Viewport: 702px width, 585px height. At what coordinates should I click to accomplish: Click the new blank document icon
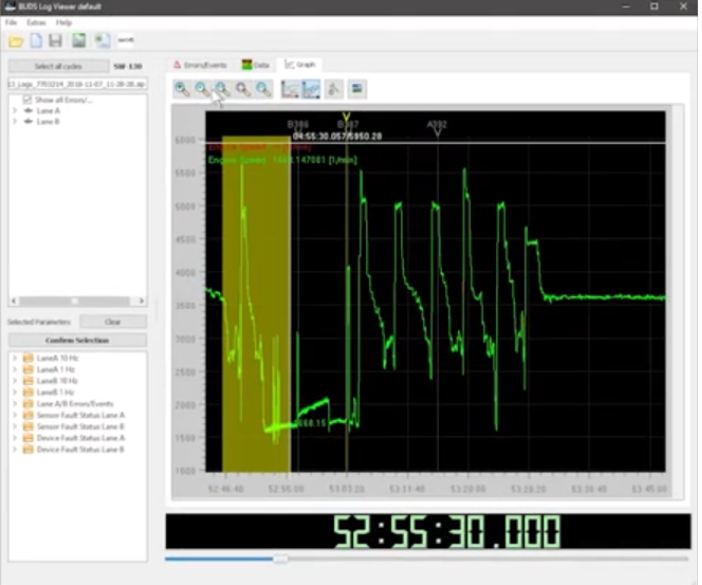click(x=36, y=41)
